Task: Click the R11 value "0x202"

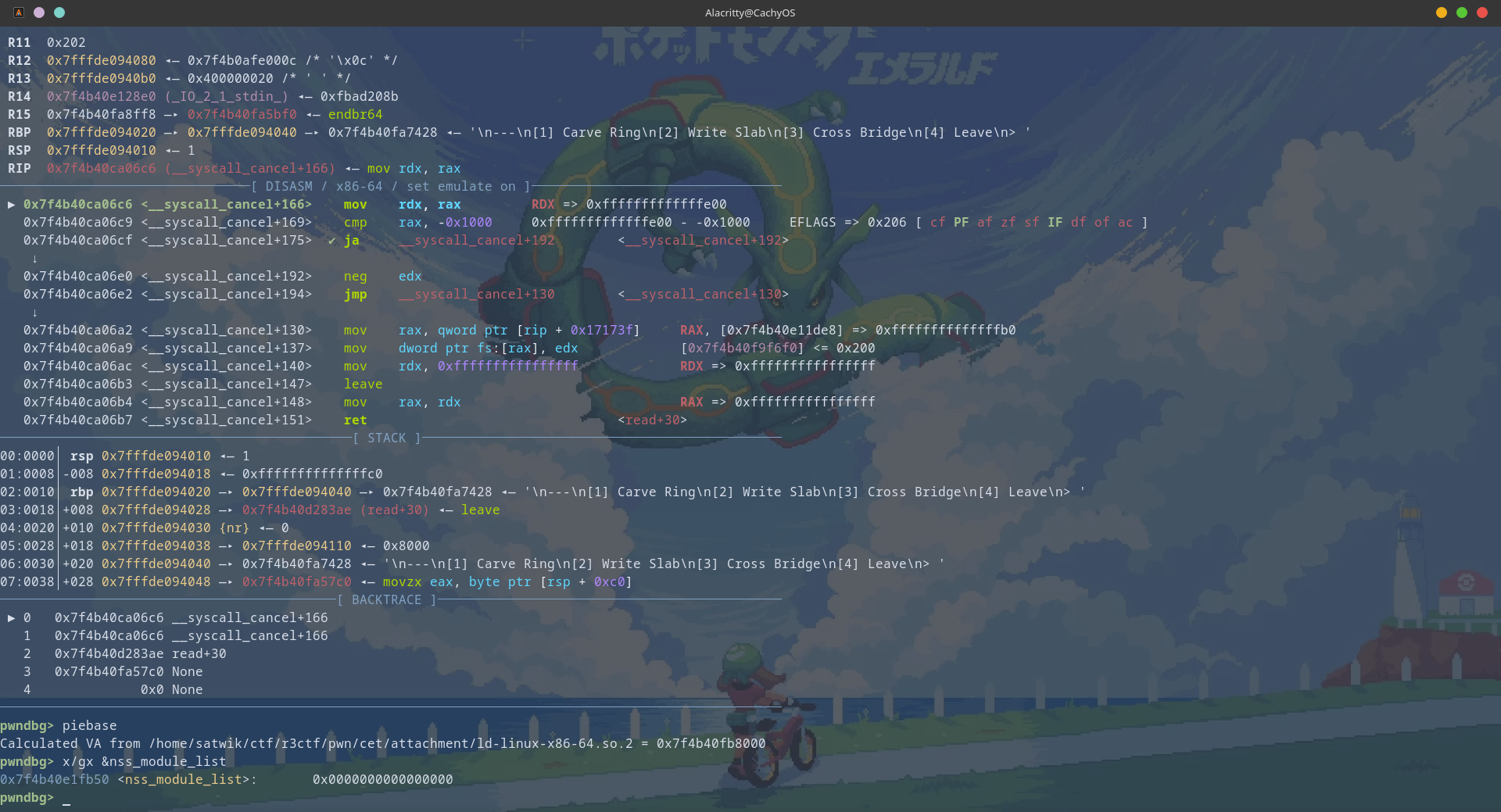Action: click(x=66, y=42)
